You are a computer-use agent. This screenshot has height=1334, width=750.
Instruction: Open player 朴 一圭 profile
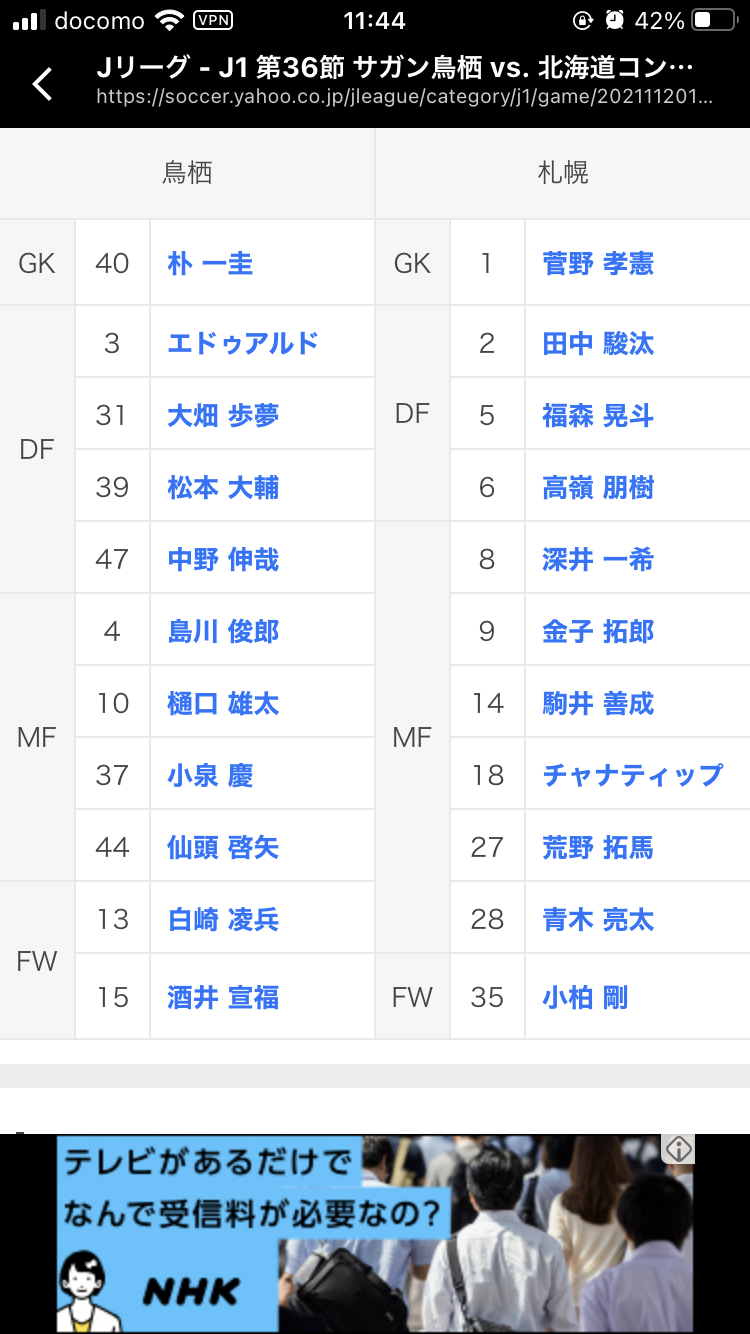[210, 263]
